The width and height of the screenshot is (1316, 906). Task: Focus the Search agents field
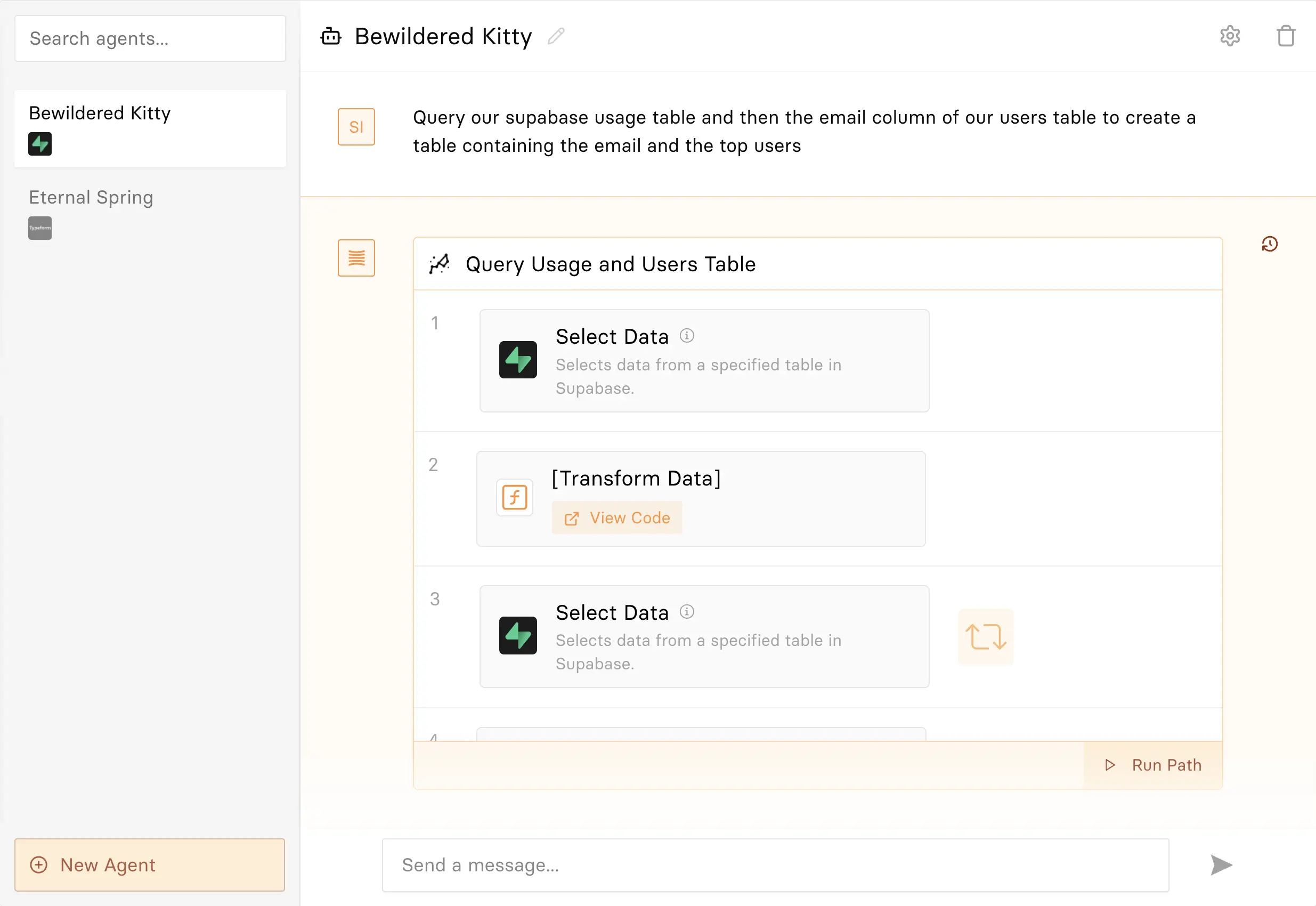[x=150, y=38]
